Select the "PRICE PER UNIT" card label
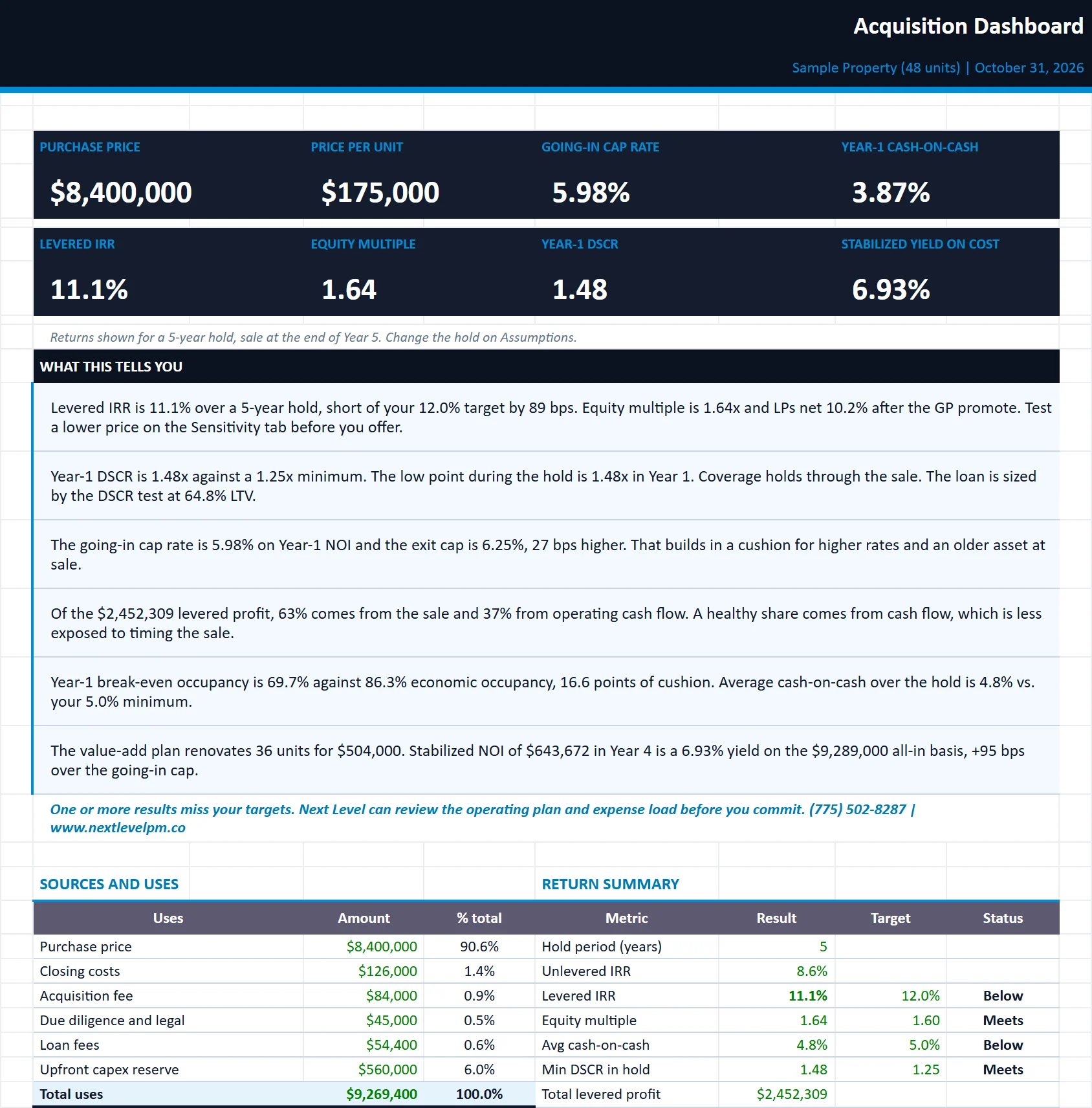Screen dimensions: 1092x1108 (356, 147)
